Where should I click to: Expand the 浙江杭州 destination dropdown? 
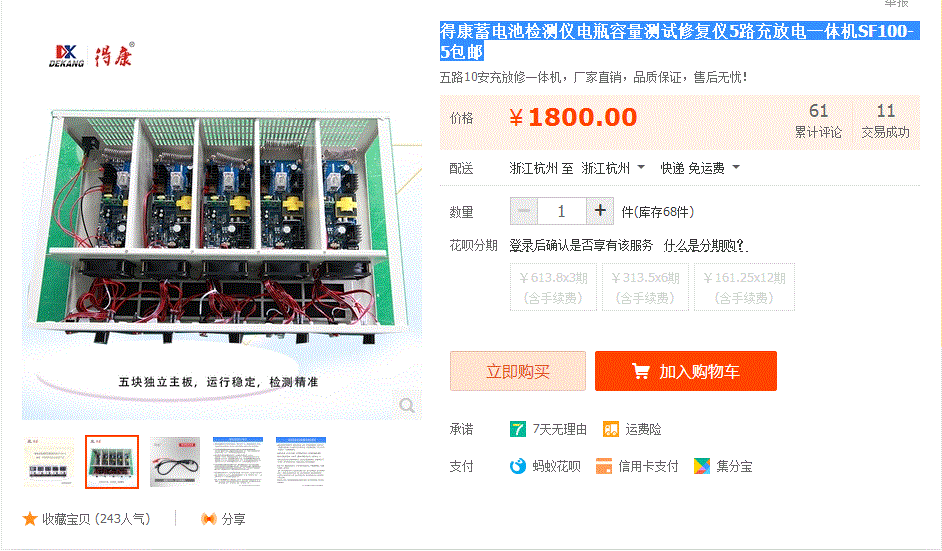pos(613,168)
